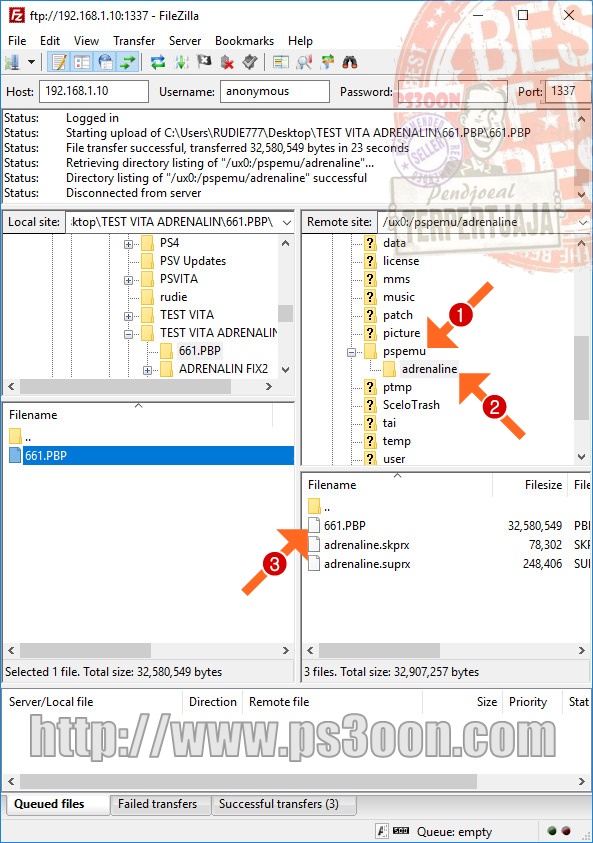The image size is (593, 843).
Task: Select the tai remote folder
Action: (389, 423)
